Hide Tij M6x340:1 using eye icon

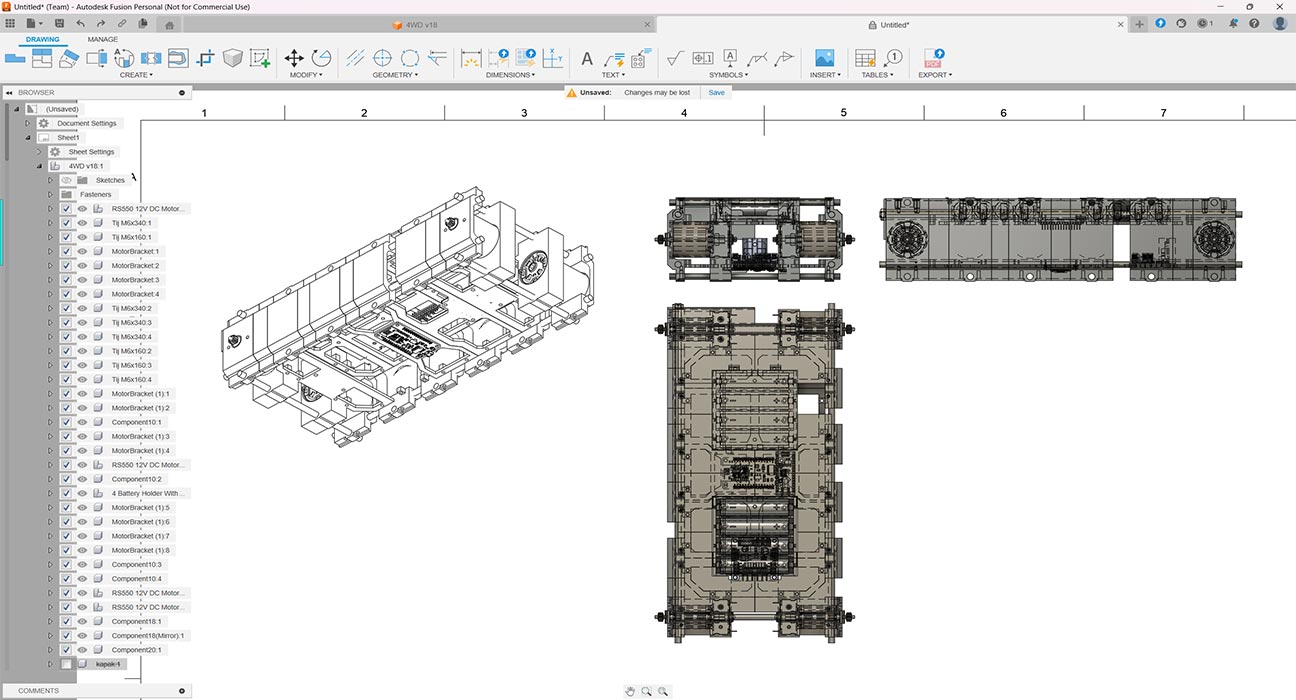83,223
